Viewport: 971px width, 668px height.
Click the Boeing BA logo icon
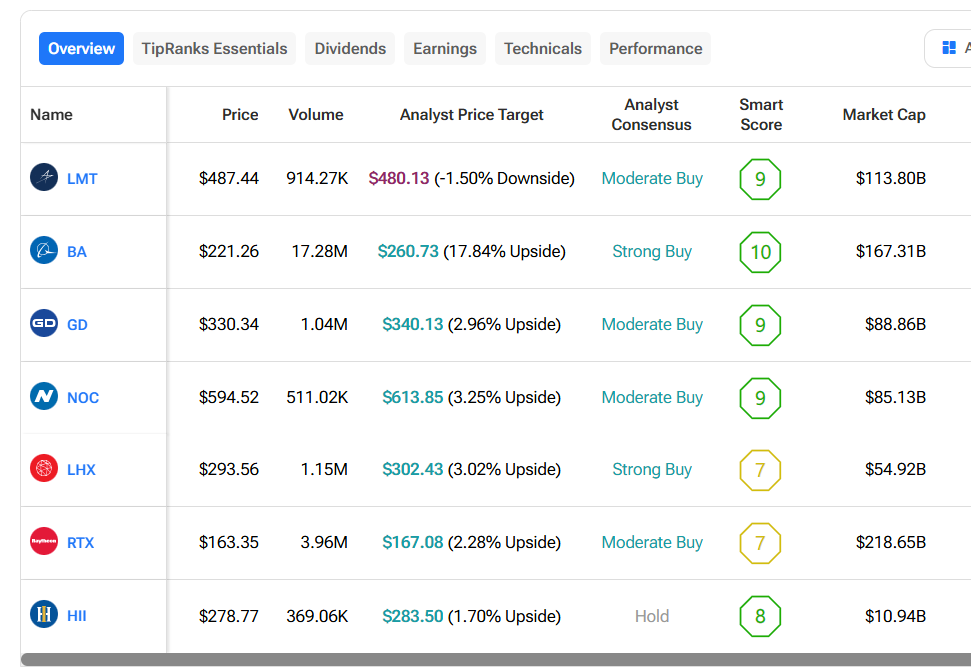pos(44,251)
